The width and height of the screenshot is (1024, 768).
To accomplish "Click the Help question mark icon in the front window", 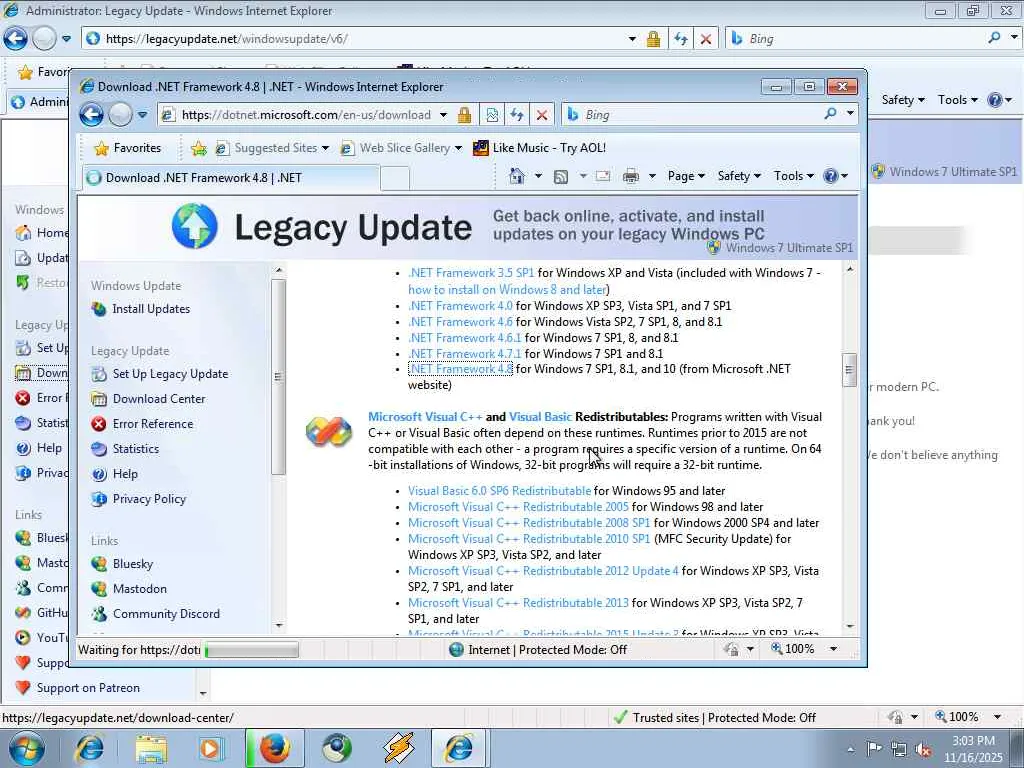I will coord(831,176).
